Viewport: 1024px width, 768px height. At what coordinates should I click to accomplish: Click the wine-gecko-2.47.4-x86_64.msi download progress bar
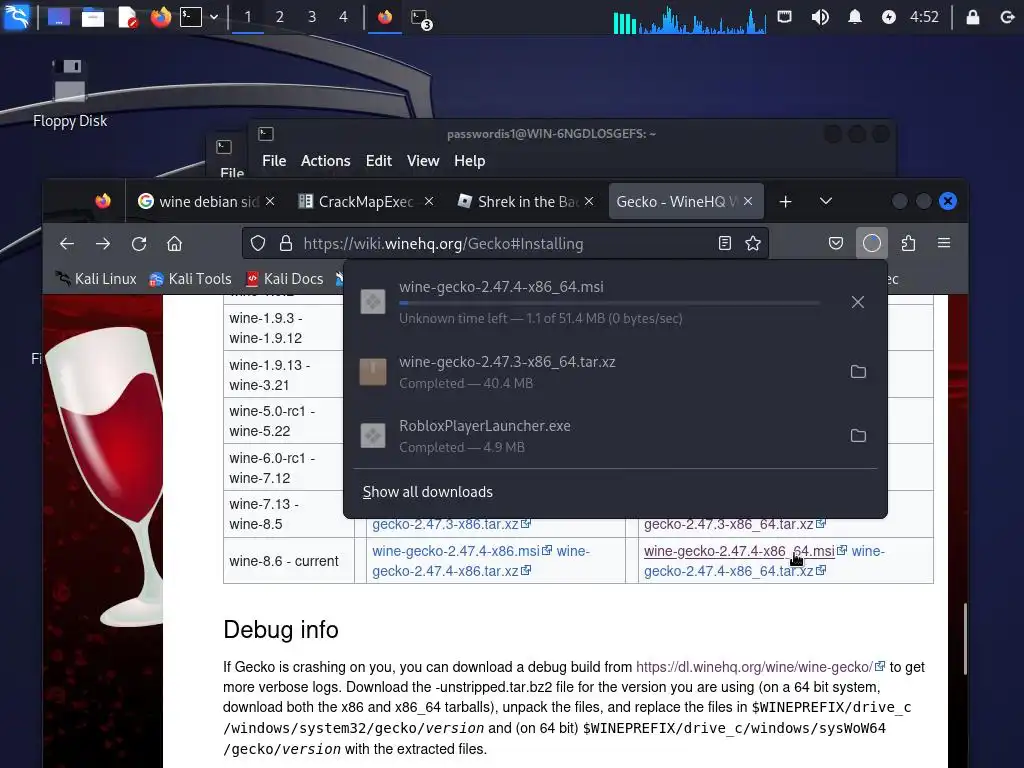tap(609, 303)
